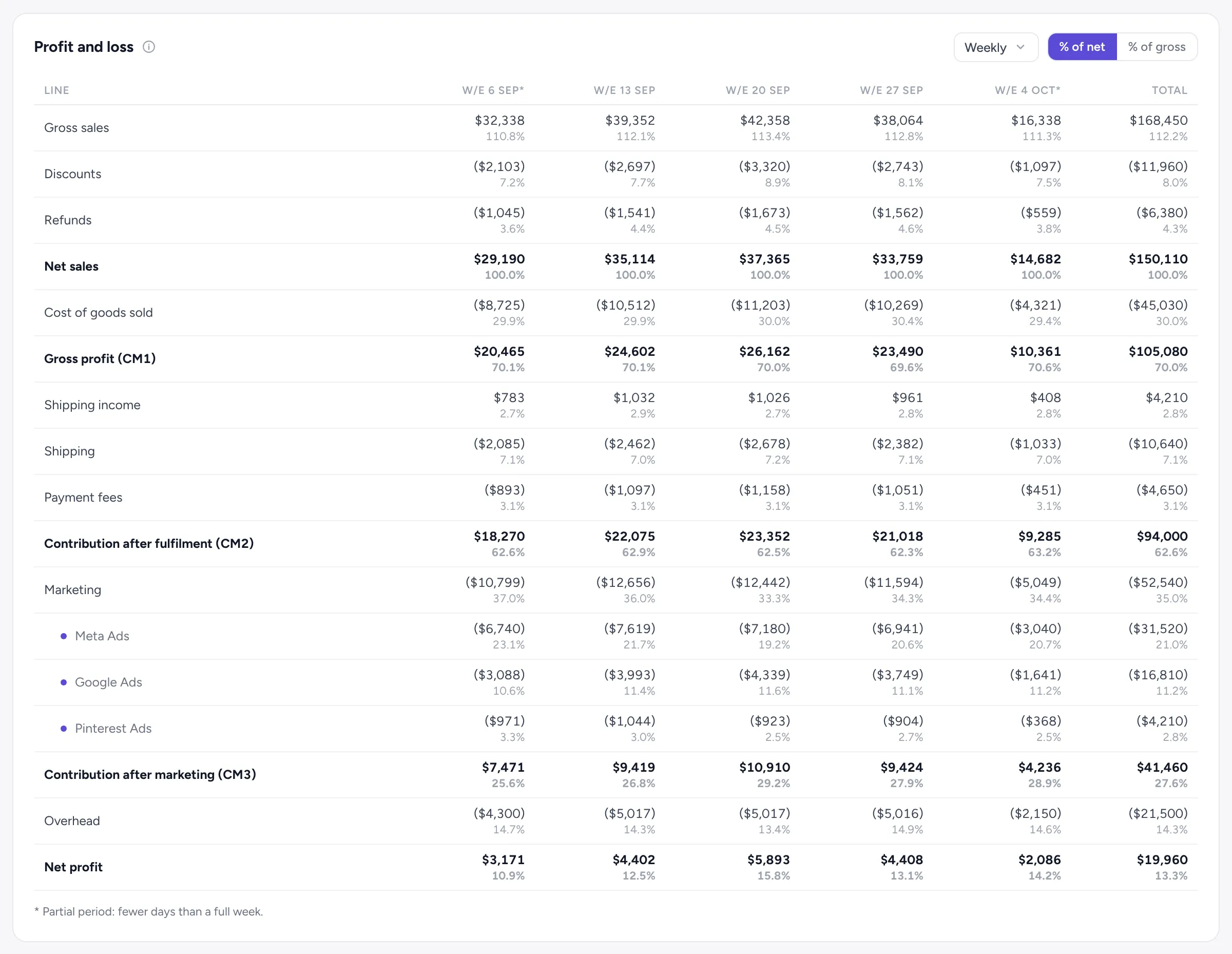Click marketing value ($10,799)
The height and width of the screenshot is (954, 1232).
[495, 583]
